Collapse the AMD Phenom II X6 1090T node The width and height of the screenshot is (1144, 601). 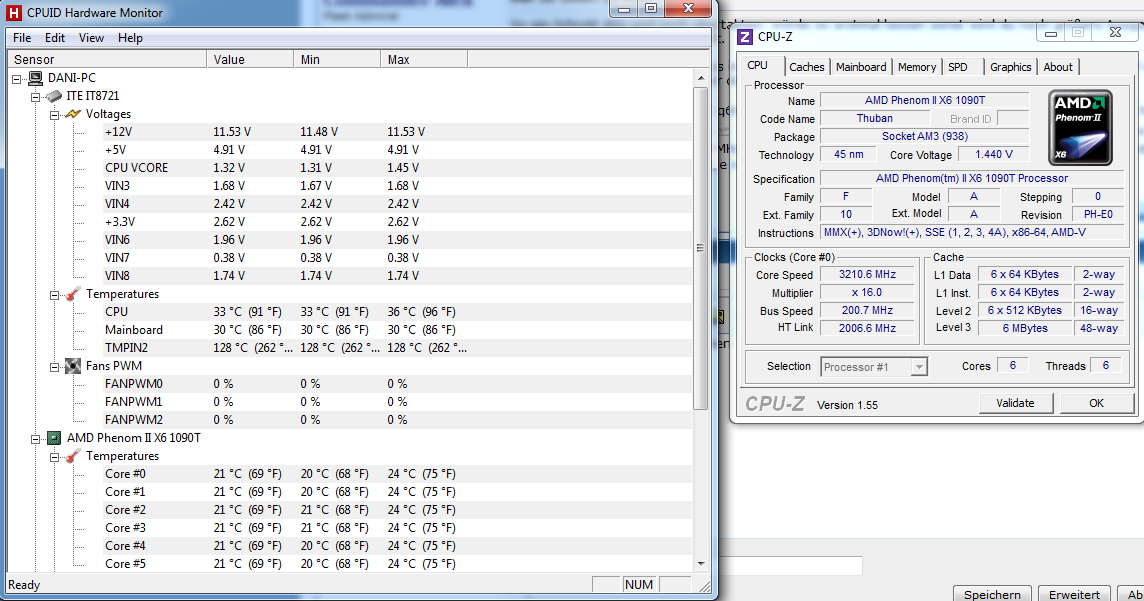click(x=35, y=438)
